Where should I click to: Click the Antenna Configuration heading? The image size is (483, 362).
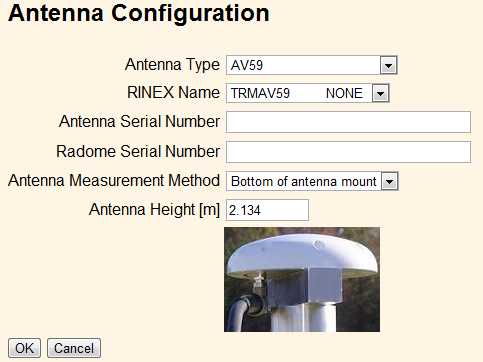pos(139,13)
